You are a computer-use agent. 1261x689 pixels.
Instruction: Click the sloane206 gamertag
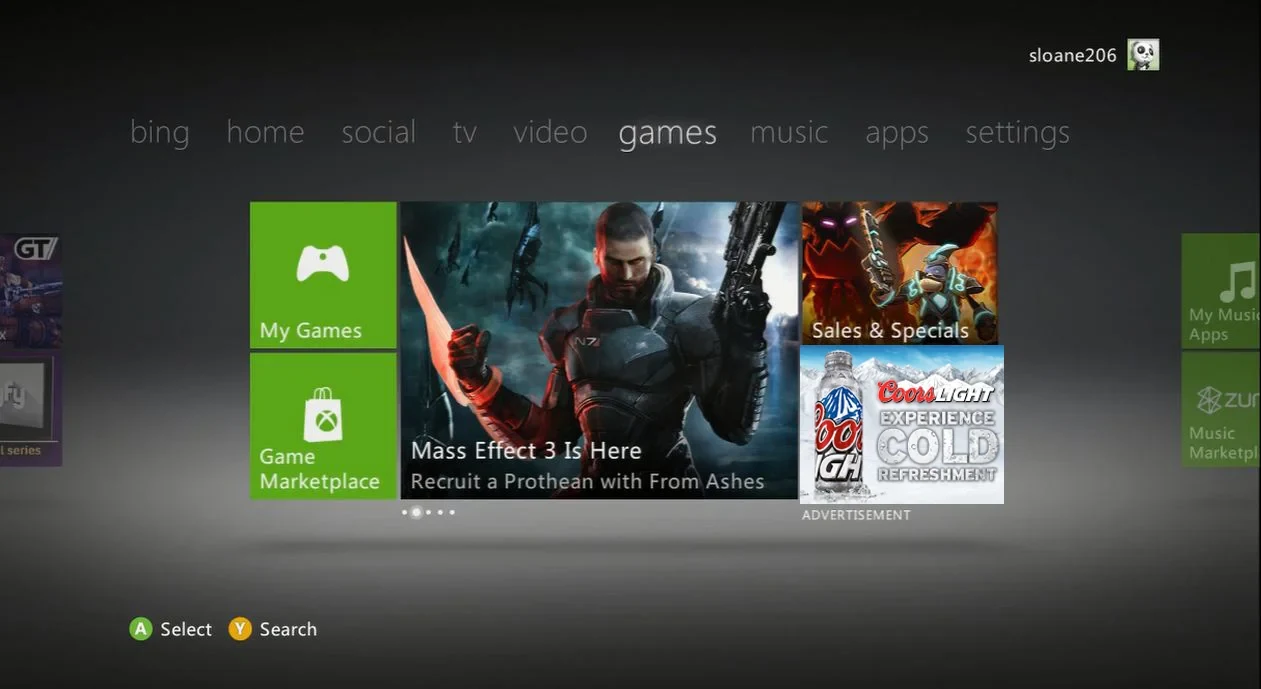(x=1072, y=56)
